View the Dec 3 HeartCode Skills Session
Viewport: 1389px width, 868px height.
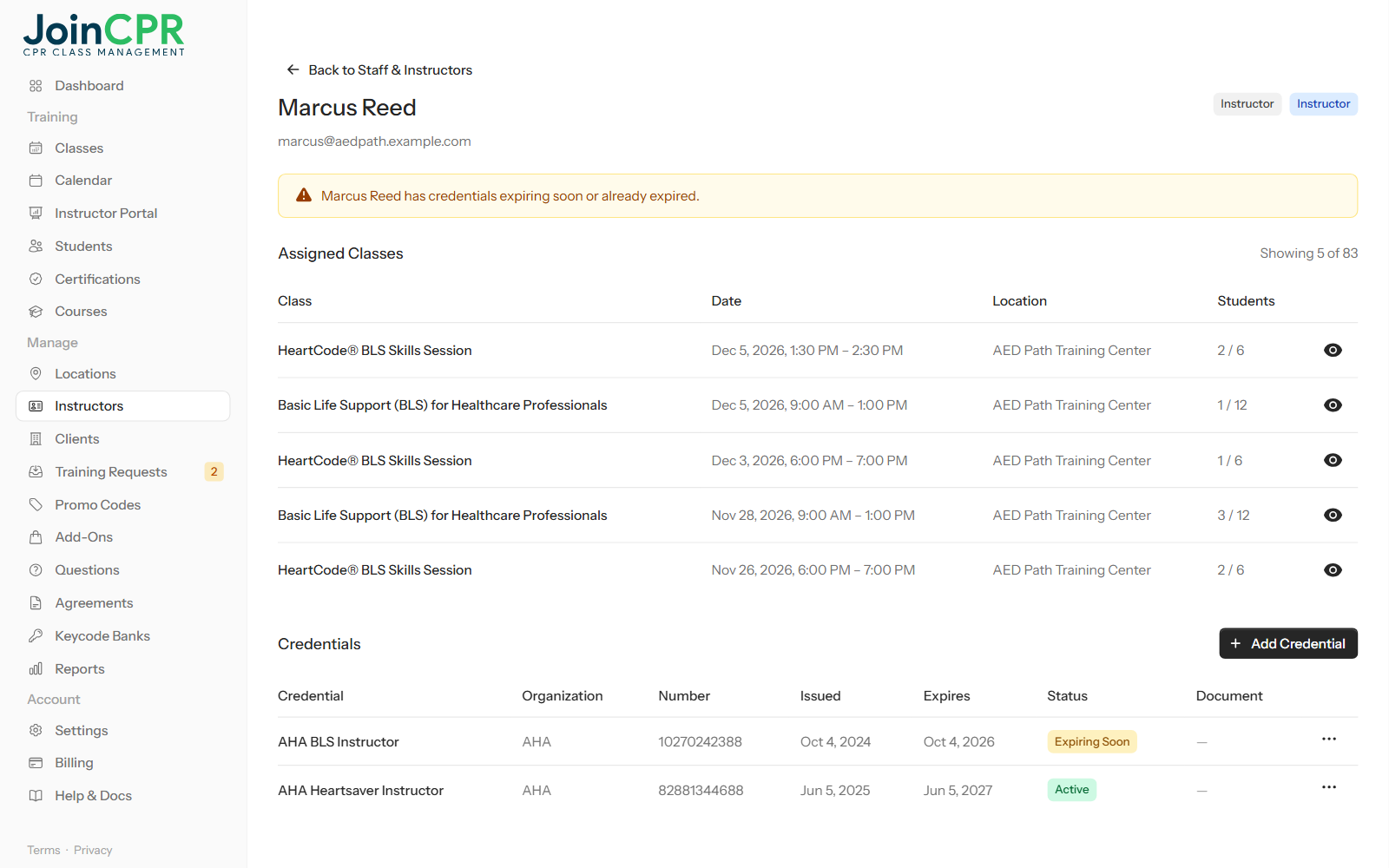(1333, 461)
